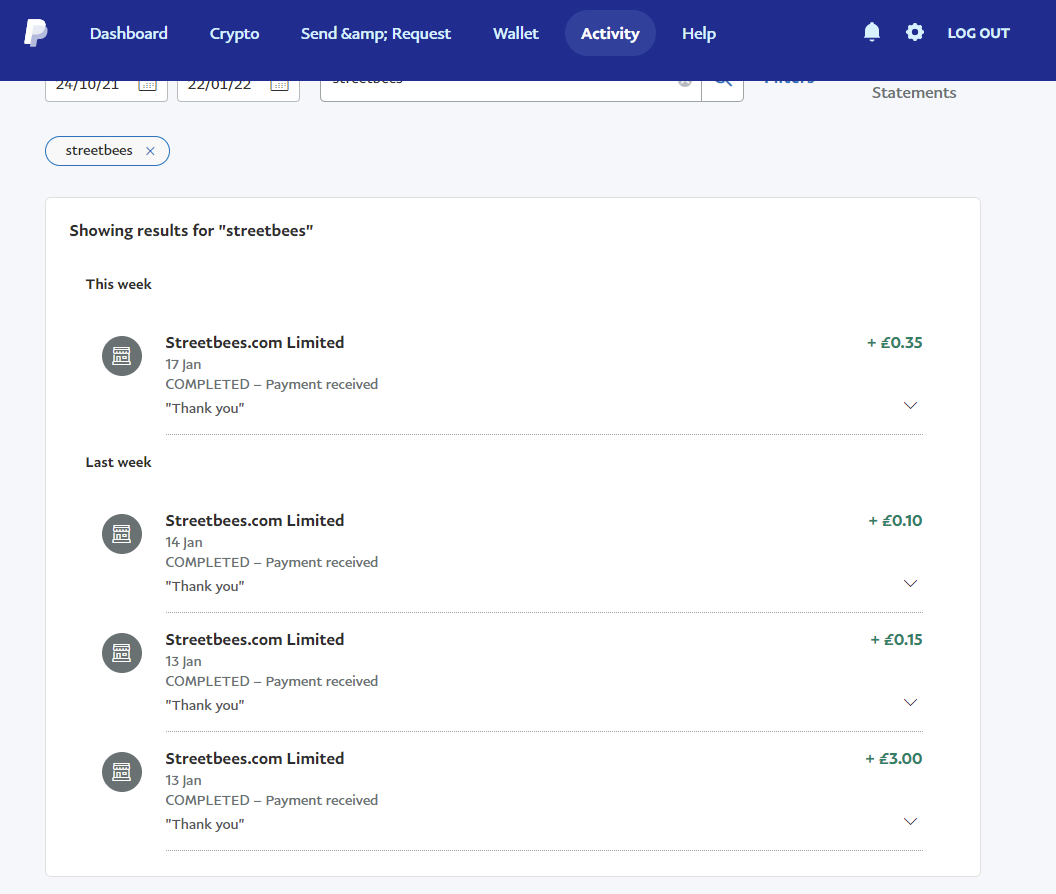Open the Statements link

(914, 92)
